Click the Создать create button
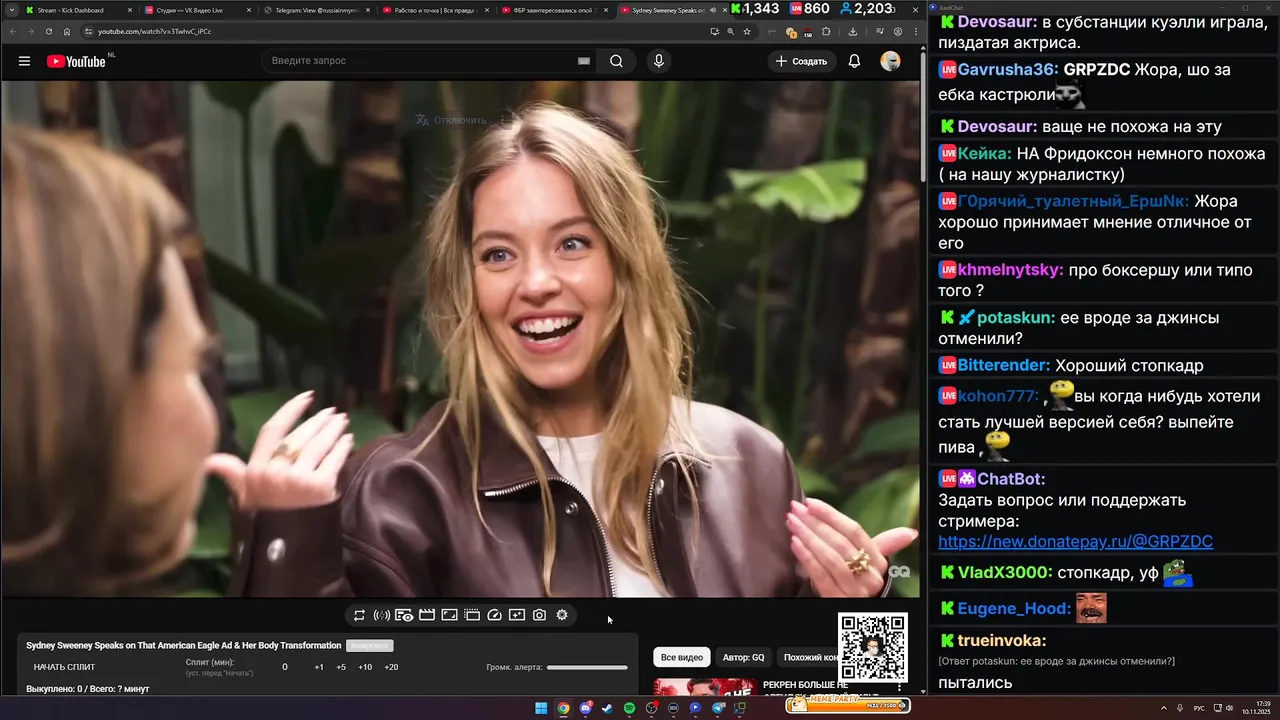 pyautogui.click(x=801, y=61)
